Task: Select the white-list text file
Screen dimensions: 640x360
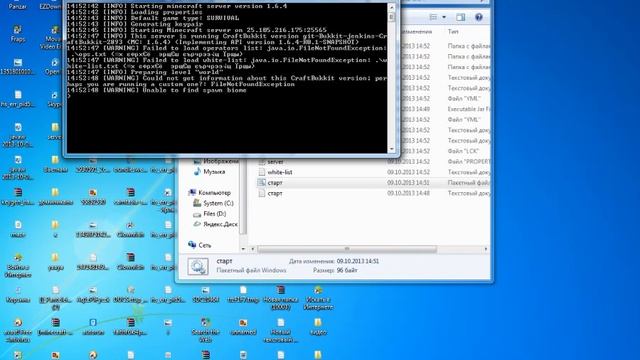Action: click(280, 172)
